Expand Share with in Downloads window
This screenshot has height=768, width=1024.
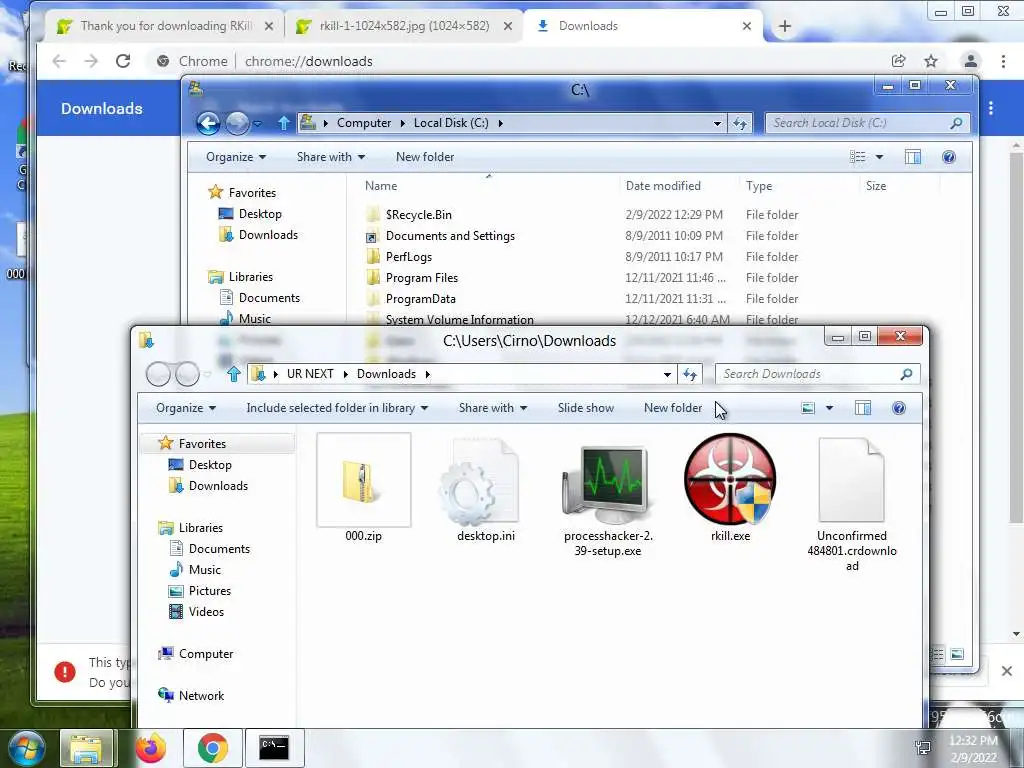493,408
